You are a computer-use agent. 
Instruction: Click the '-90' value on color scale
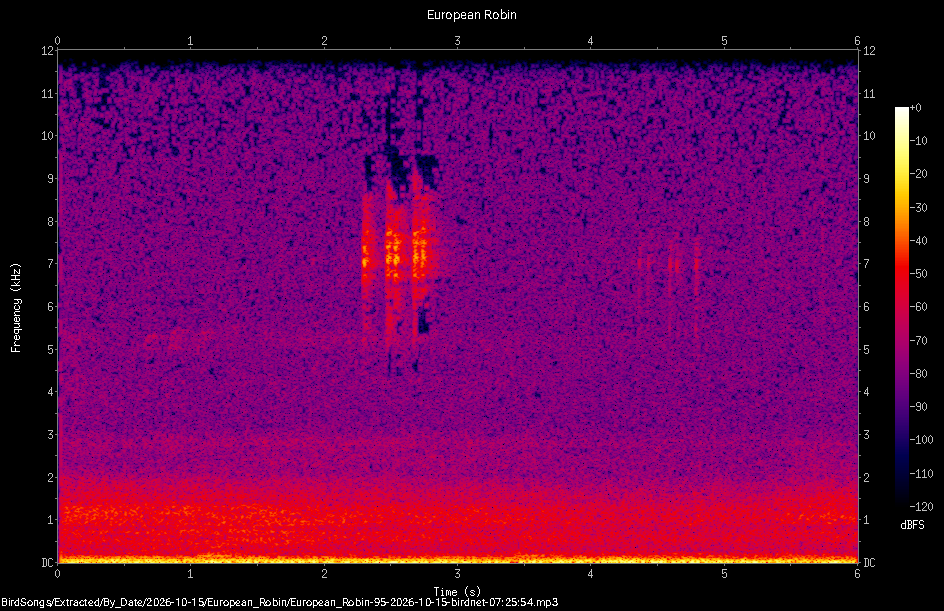919,406
